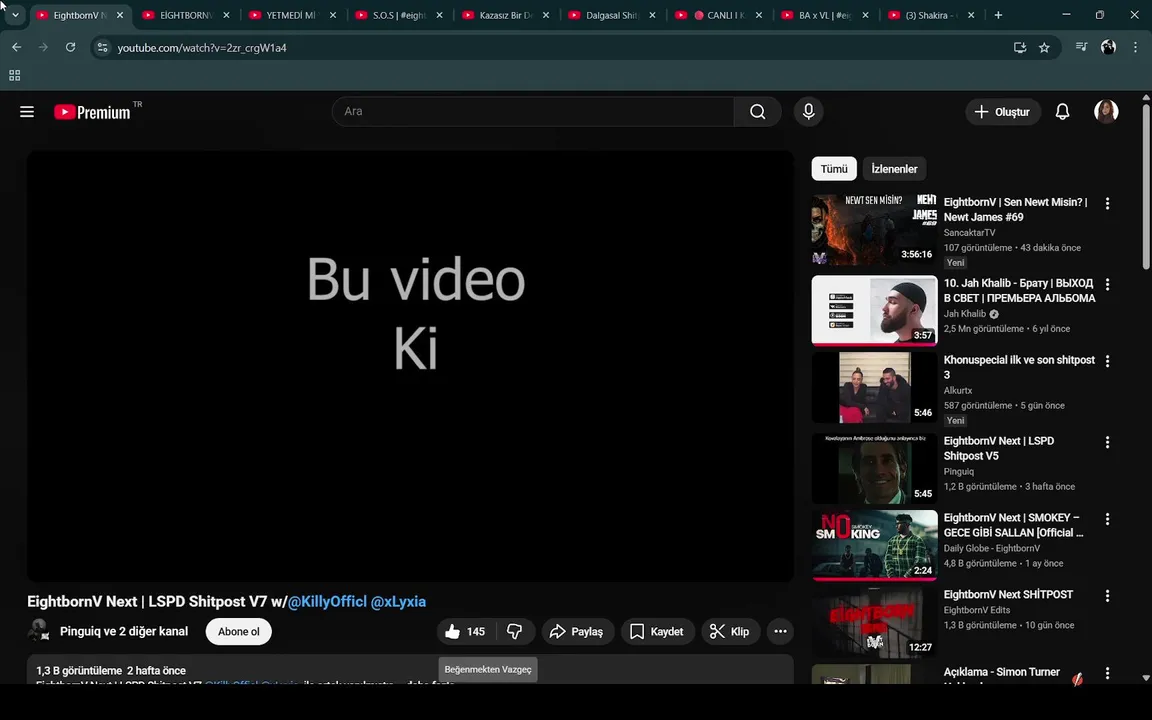
Task: Reload the page with refresh icon
Action: tap(71, 47)
